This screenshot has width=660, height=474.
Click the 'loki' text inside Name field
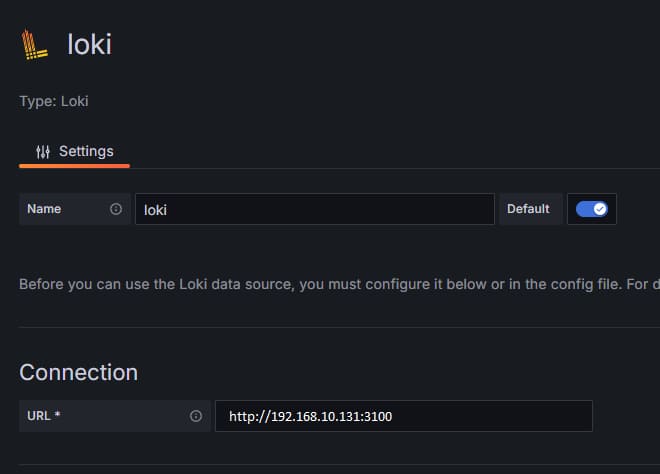155,210
